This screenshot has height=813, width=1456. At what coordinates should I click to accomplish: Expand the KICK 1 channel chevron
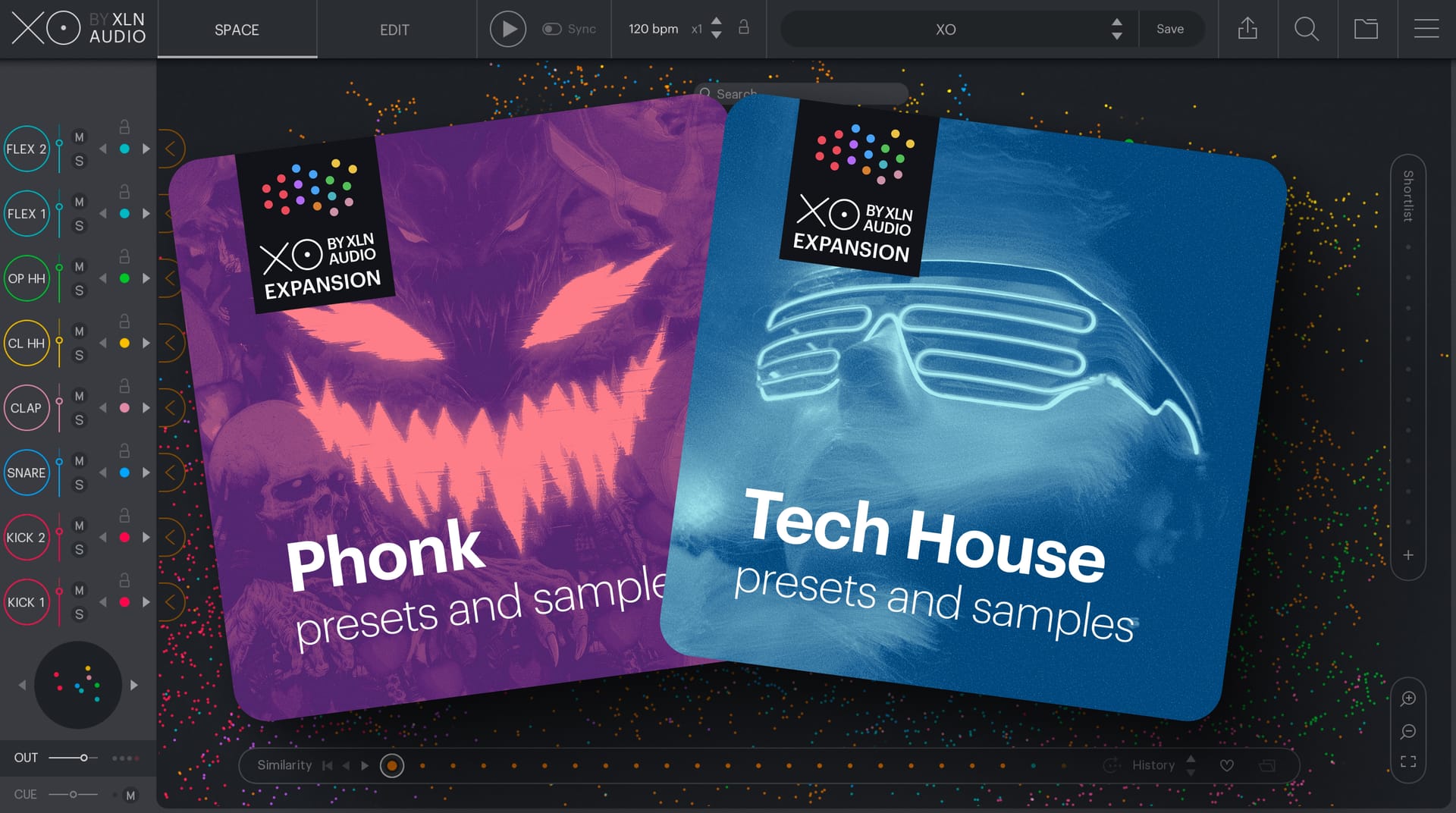pos(171,602)
